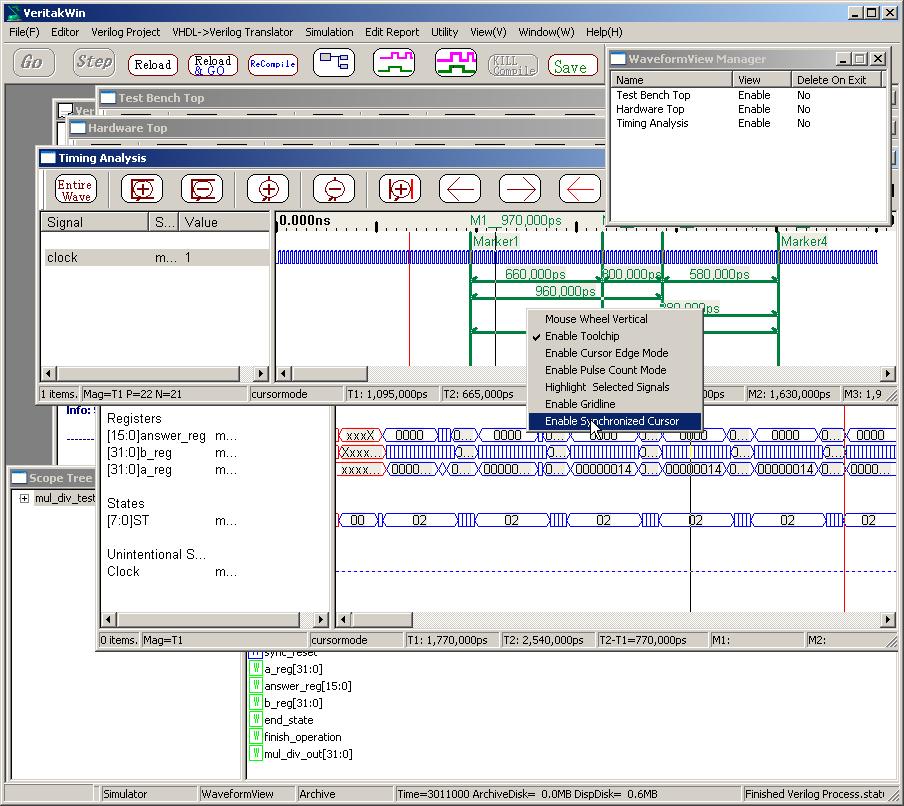Click the waveform icon beside finish_operation
The width and height of the screenshot is (904, 806).
[x=255, y=736]
